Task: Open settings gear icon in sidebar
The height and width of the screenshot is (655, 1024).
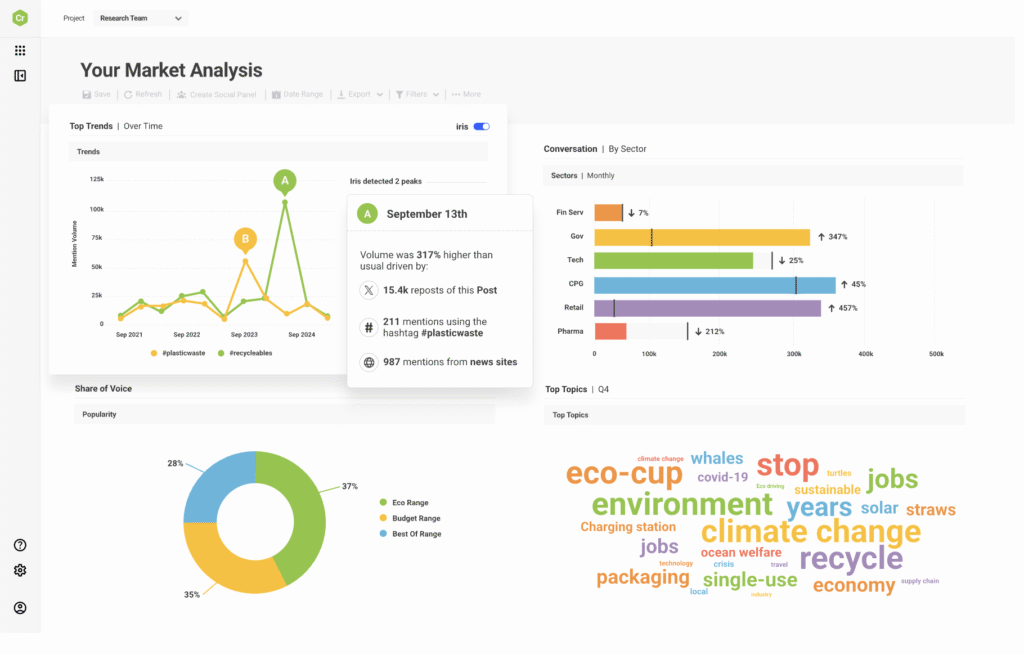Action: tap(20, 570)
